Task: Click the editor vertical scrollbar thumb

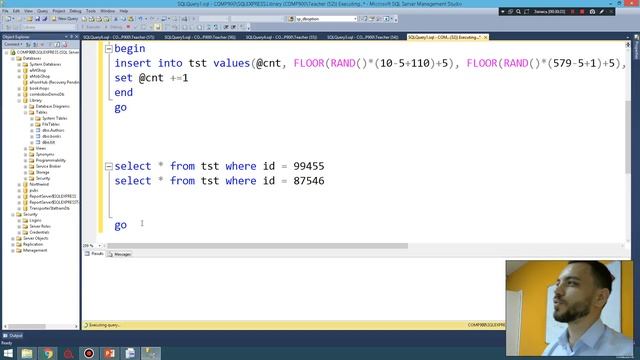Action: coord(627,137)
